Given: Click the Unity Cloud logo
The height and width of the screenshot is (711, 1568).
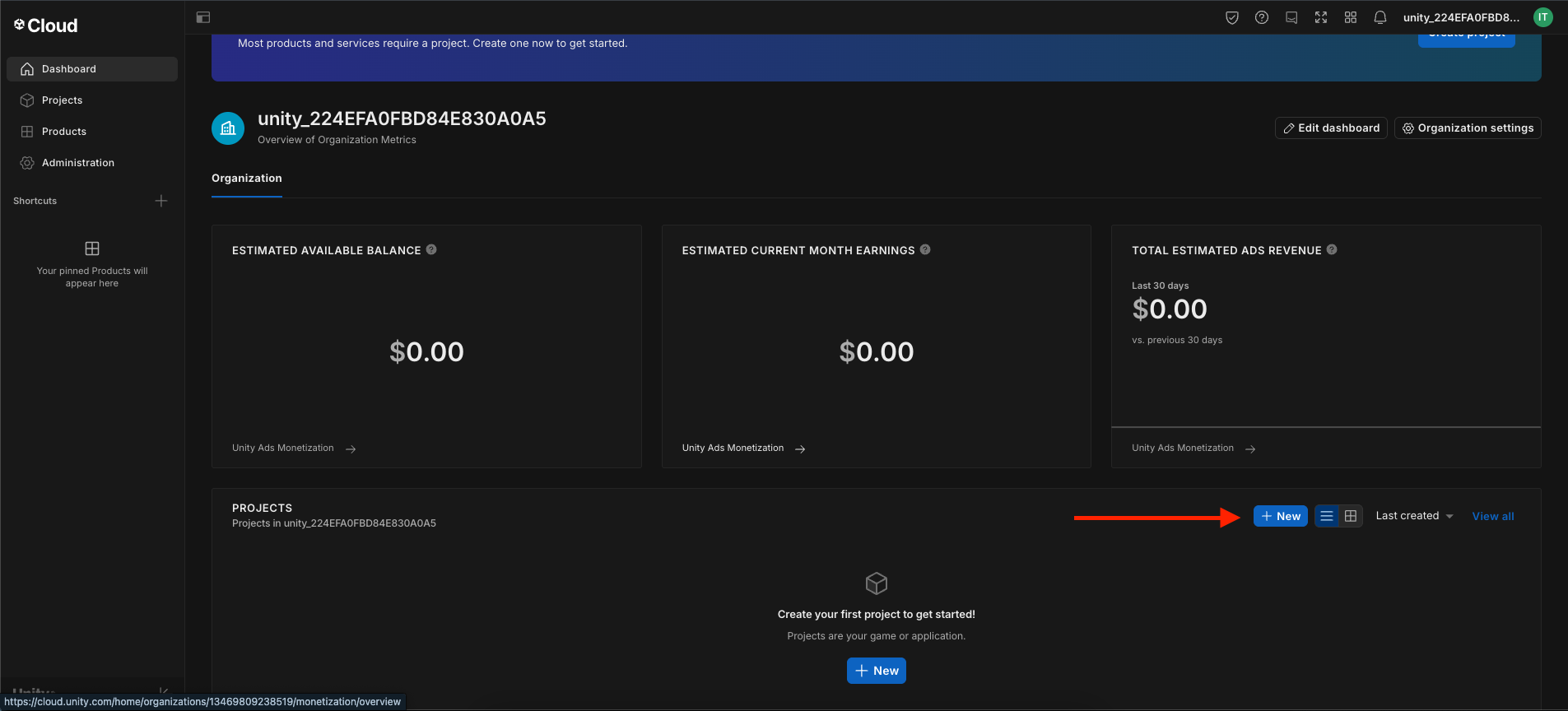Looking at the screenshot, I should [46, 26].
